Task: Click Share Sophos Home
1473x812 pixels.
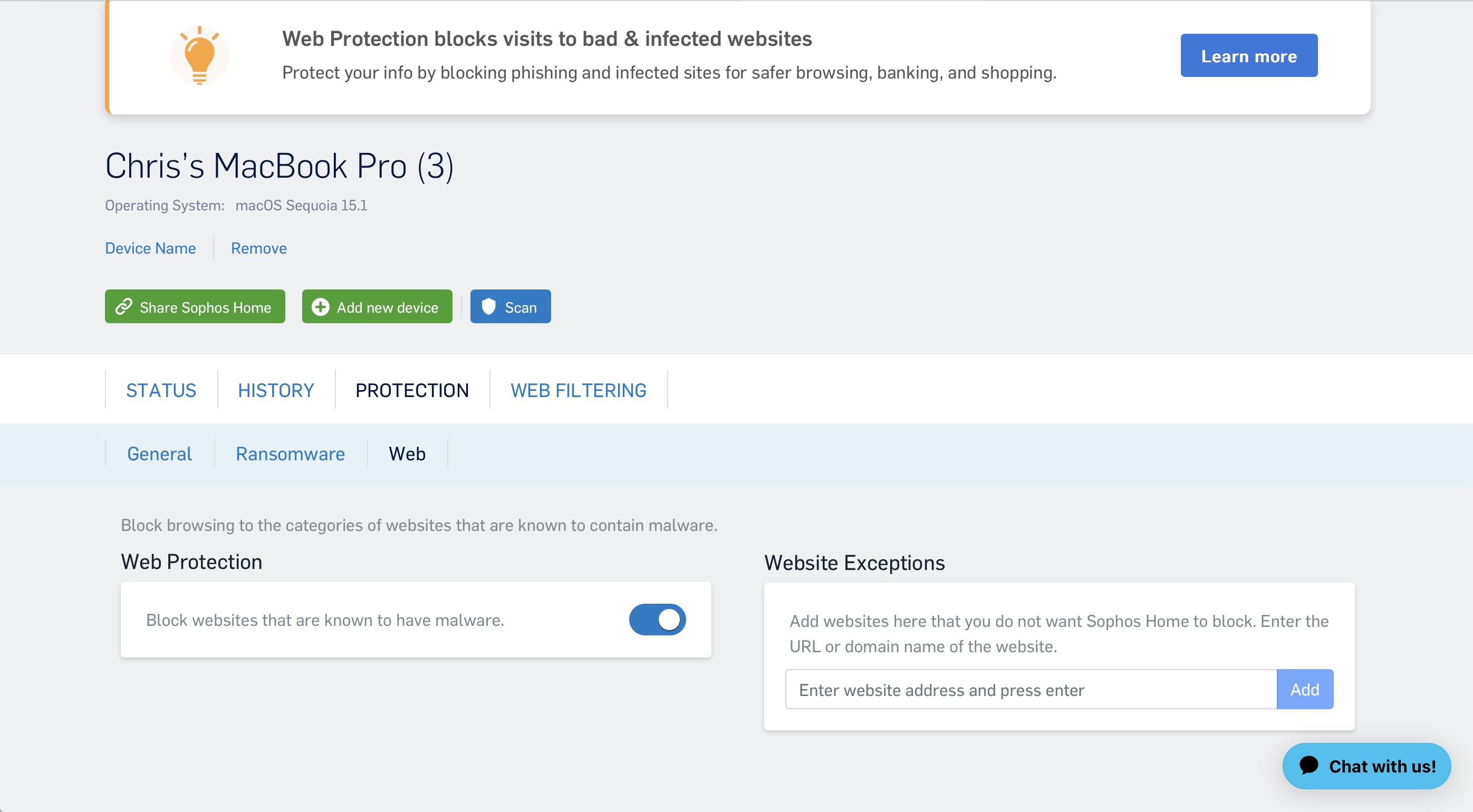Action: click(x=195, y=306)
